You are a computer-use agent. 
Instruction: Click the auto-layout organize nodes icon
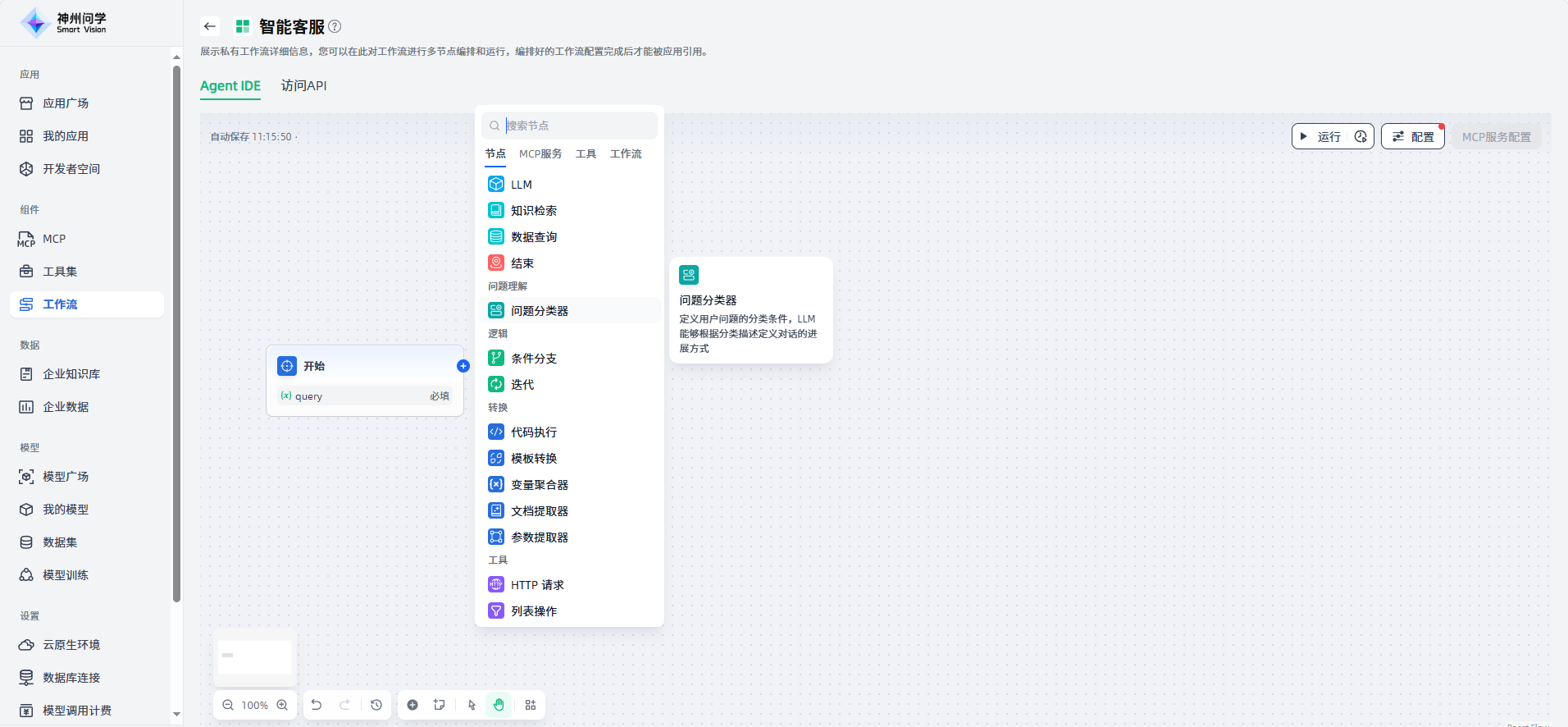coord(531,705)
